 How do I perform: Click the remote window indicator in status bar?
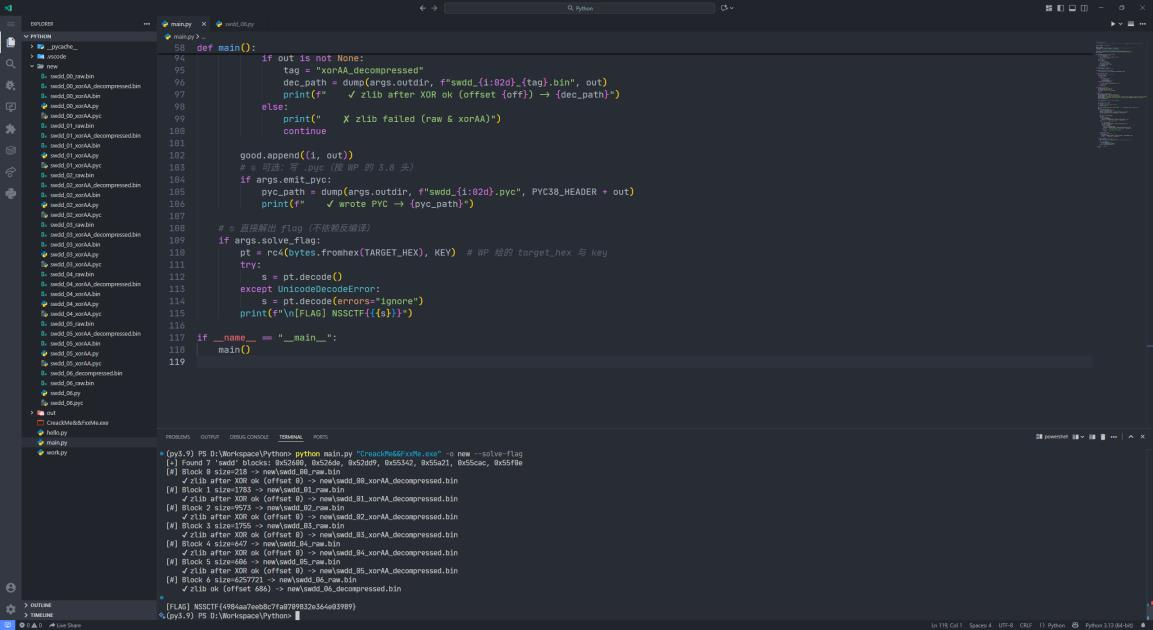pyautogui.click(x=7, y=625)
